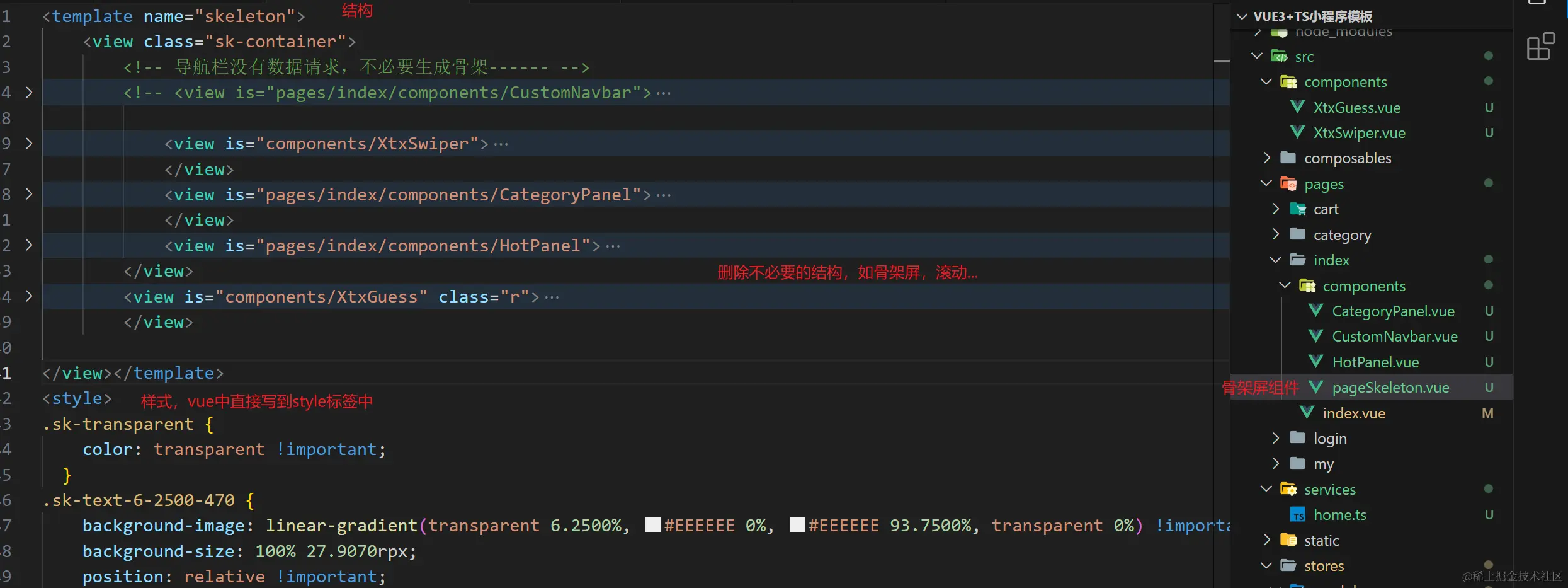The height and width of the screenshot is (588, 1568).
Task: Click the index folder icon
Action: pos(1297,260)
